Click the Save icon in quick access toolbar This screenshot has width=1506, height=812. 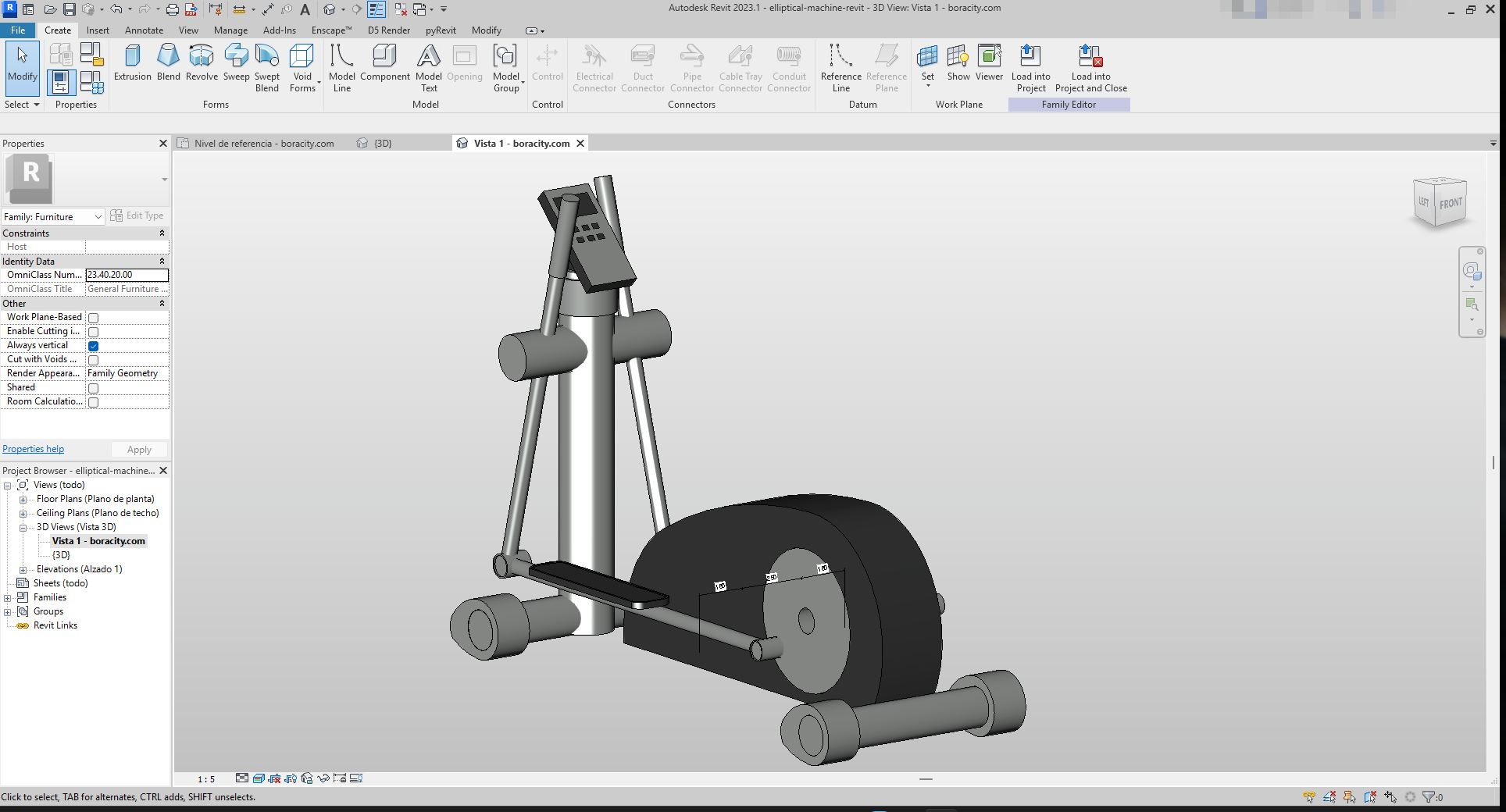point(69,9)
